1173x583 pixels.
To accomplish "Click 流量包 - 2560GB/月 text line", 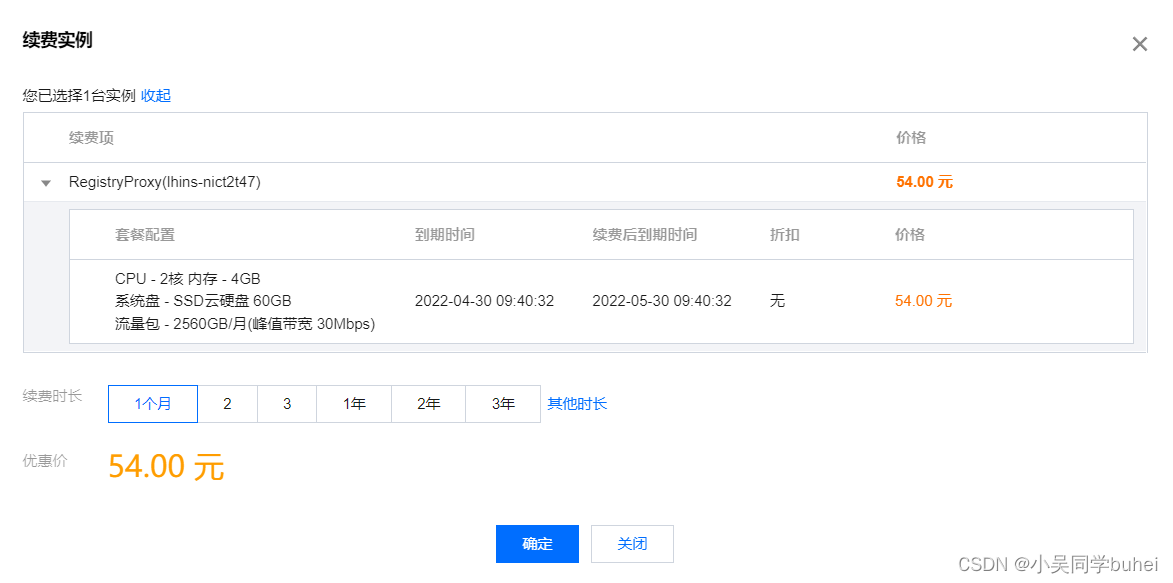I will tap(245, 324).
